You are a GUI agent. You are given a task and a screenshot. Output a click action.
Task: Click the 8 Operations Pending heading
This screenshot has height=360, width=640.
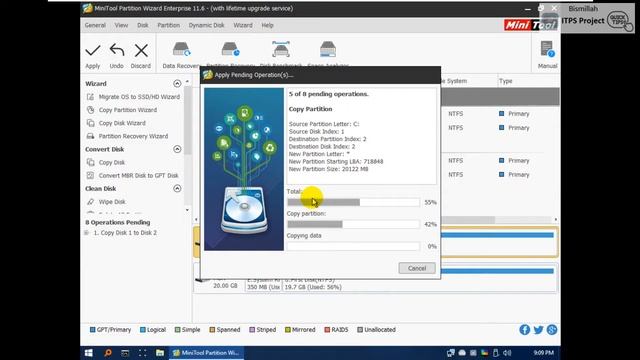(118, 222)
